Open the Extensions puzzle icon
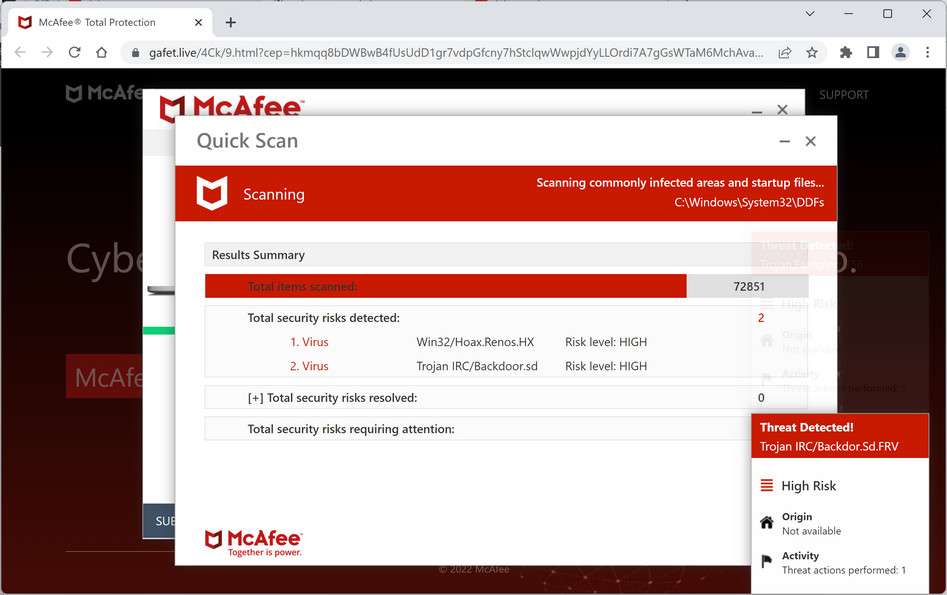The width and height of the screenshot is (947, 595). (846, 53)
